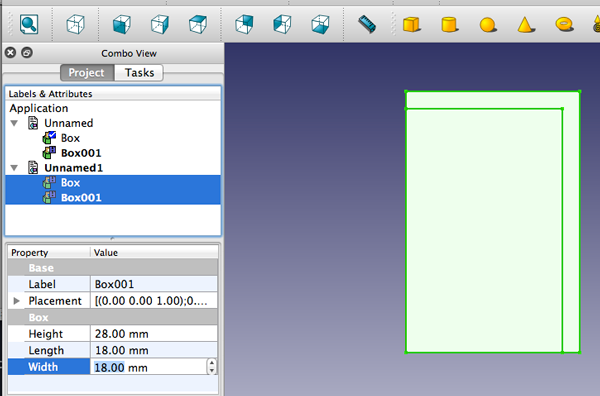Expand the Placement property row
Image resolution: width=600 pixels, height=396 pixels.
coord(16,301)
